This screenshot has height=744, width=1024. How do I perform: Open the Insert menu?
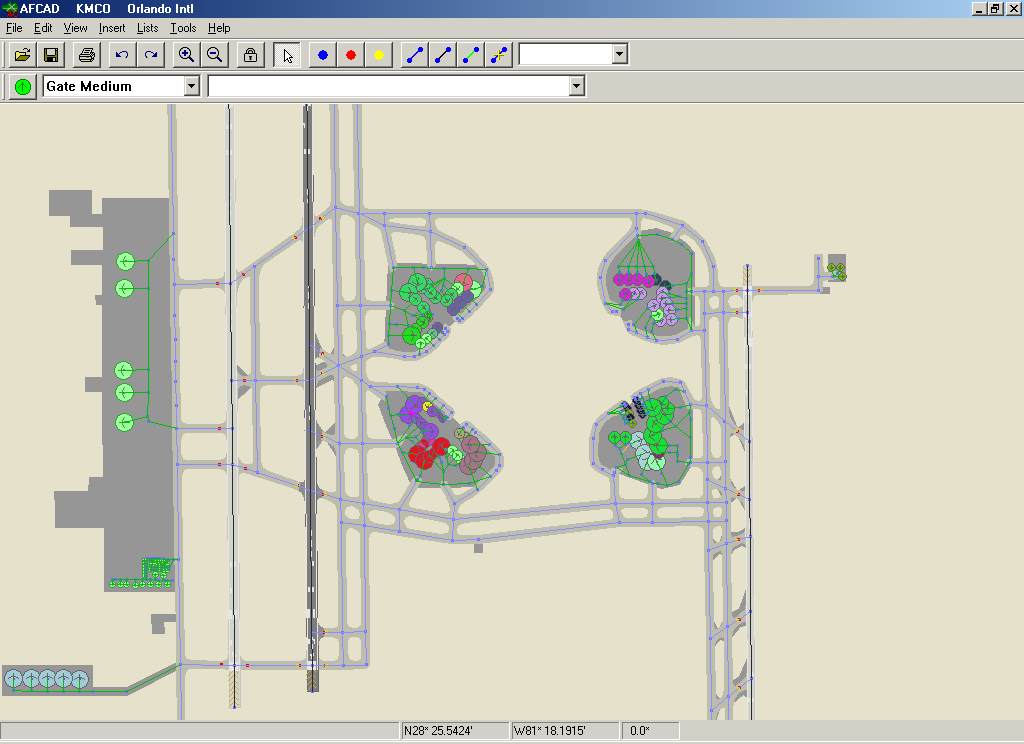point(112,28)
